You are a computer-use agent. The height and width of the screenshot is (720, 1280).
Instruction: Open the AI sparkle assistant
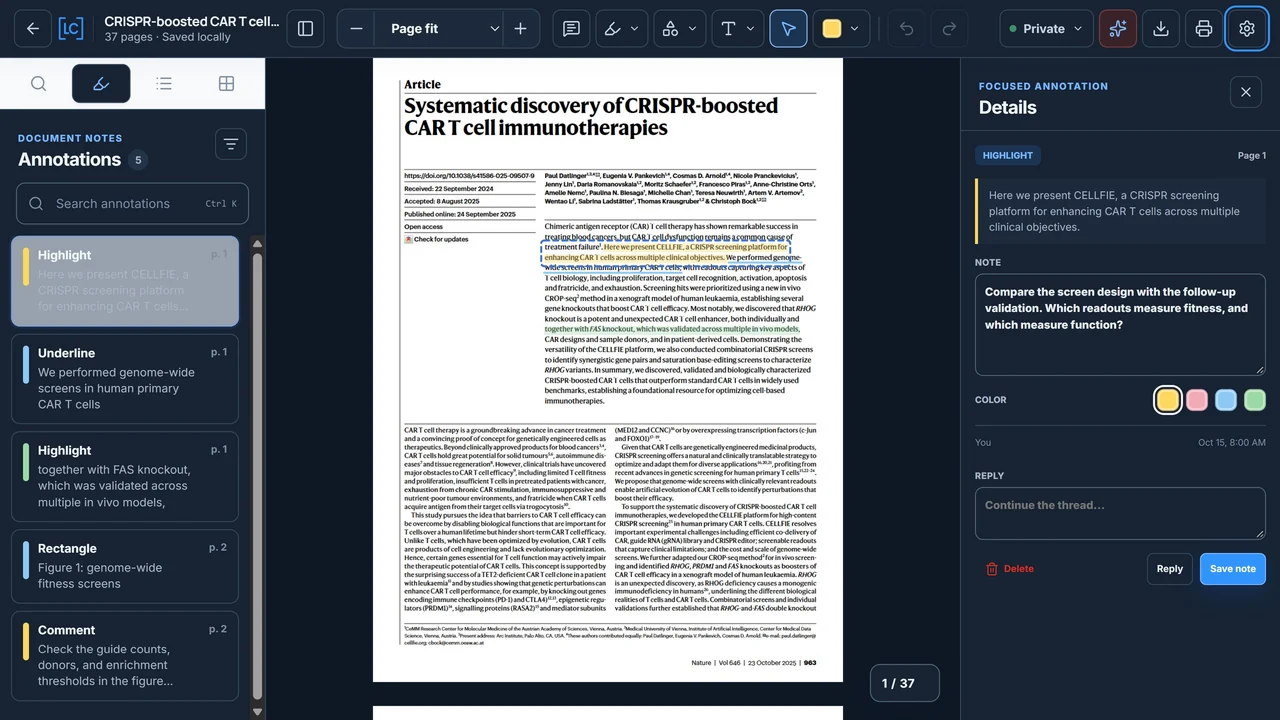1118,29
